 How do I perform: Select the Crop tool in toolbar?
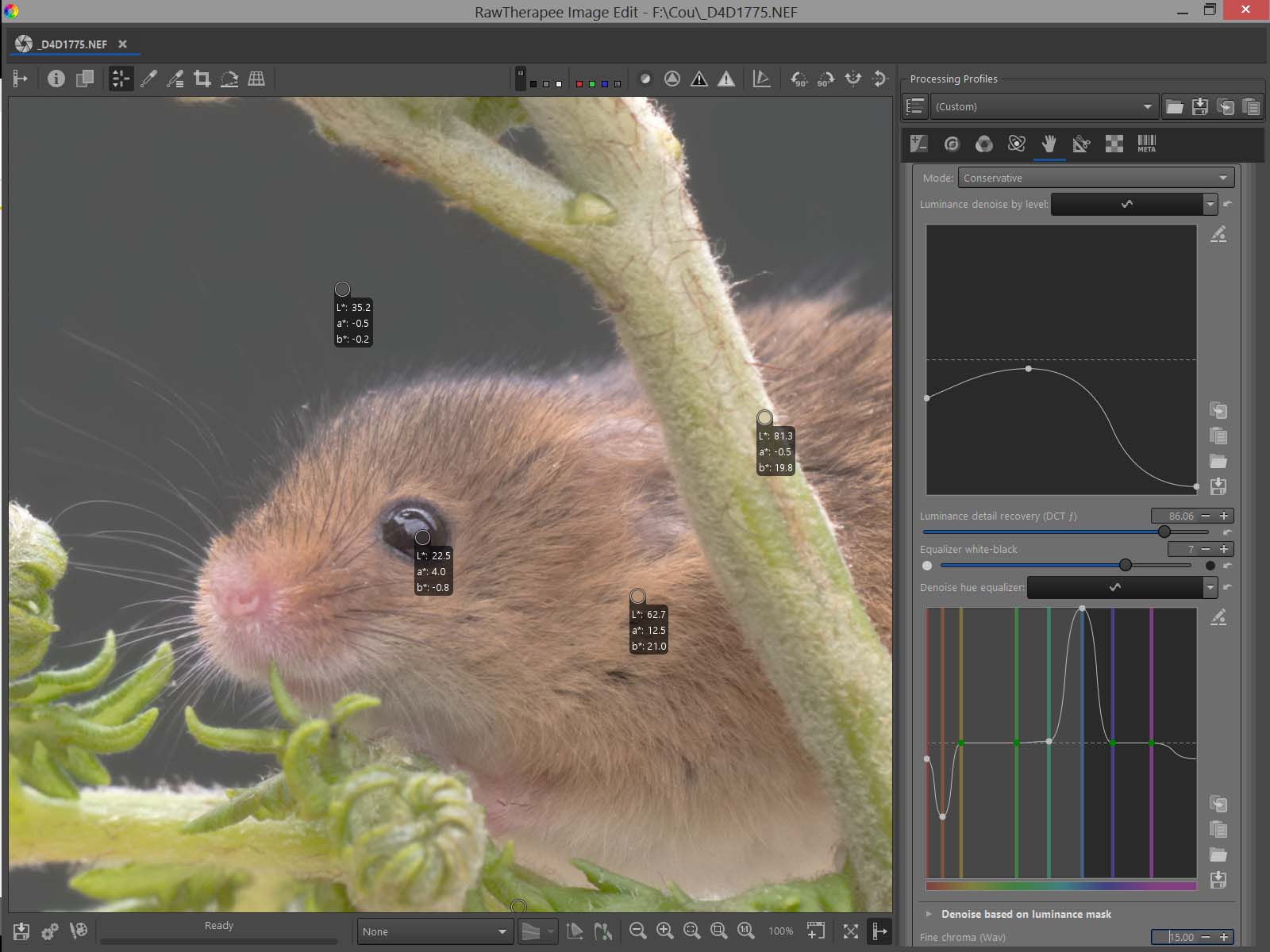[202, 79]
